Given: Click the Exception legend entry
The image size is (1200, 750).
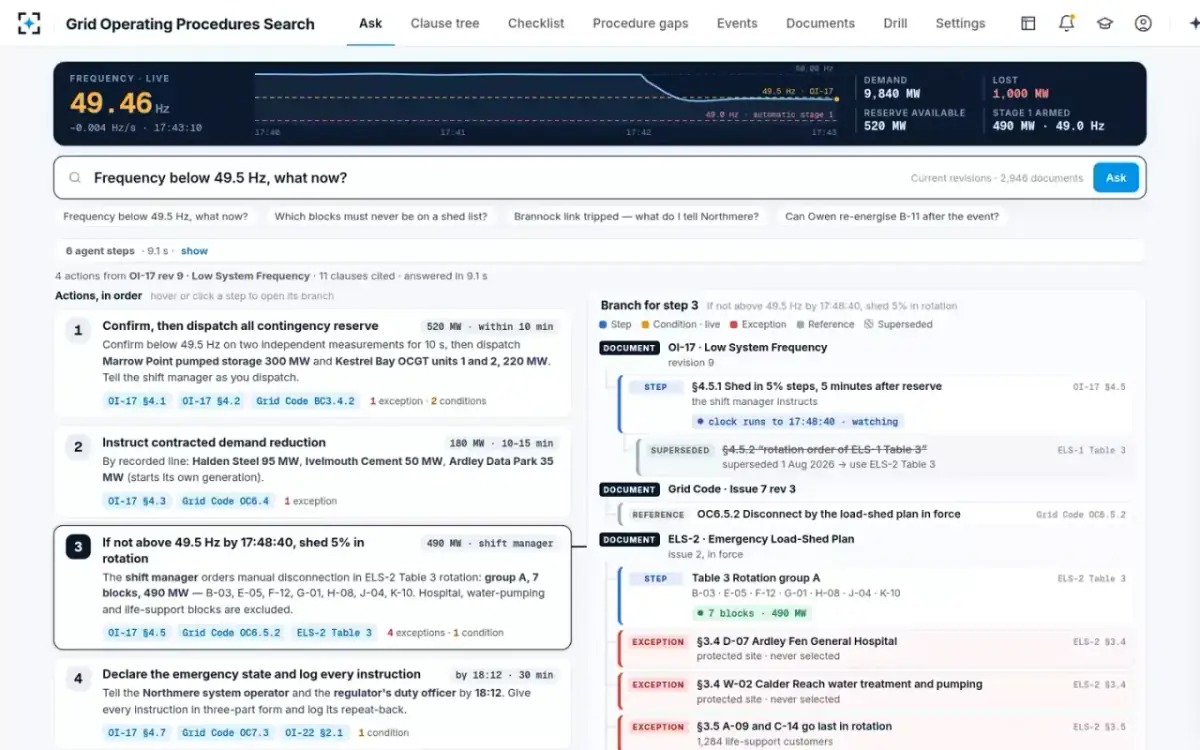Looking at the screenshot, I should click(x=759, y=324).
